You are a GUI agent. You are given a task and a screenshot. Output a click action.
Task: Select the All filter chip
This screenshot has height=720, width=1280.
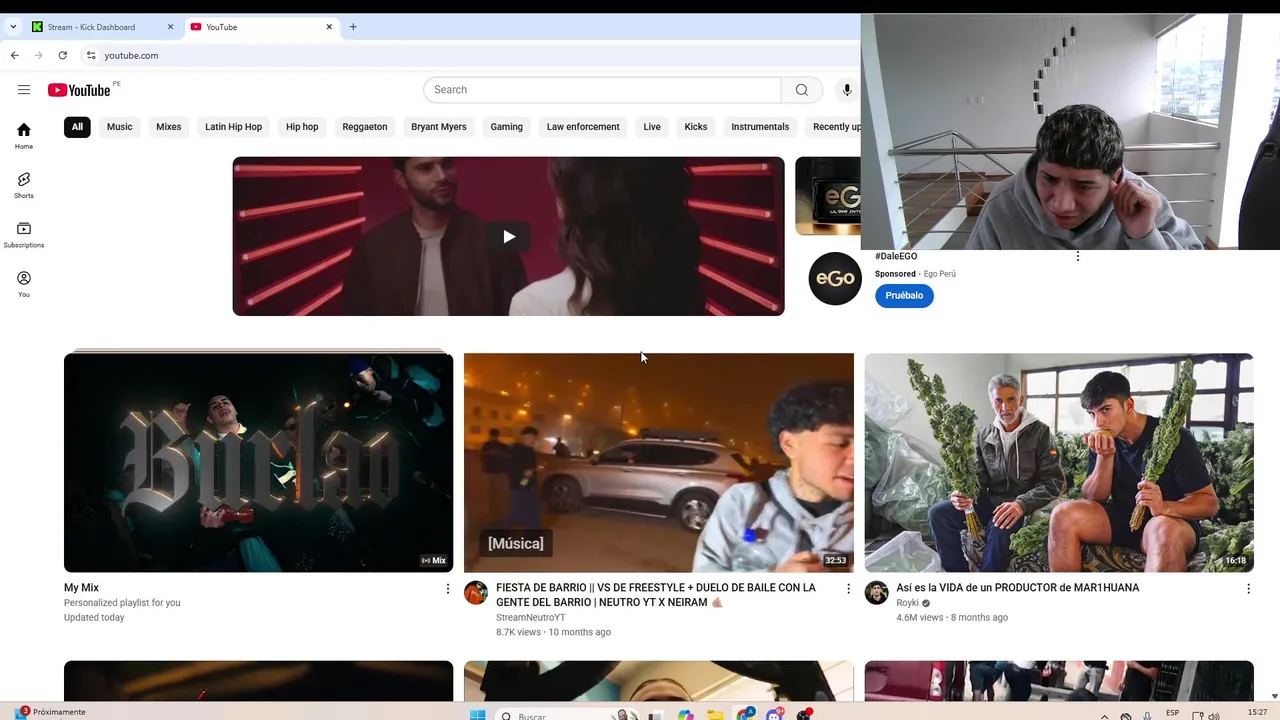pyautogui.click(x=77, y=127)
